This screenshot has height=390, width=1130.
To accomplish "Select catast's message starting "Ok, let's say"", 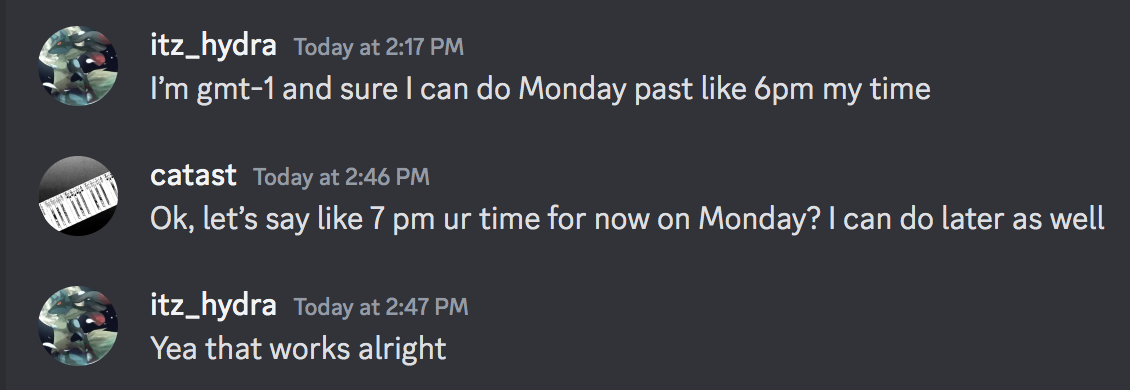I will point(627,218).
